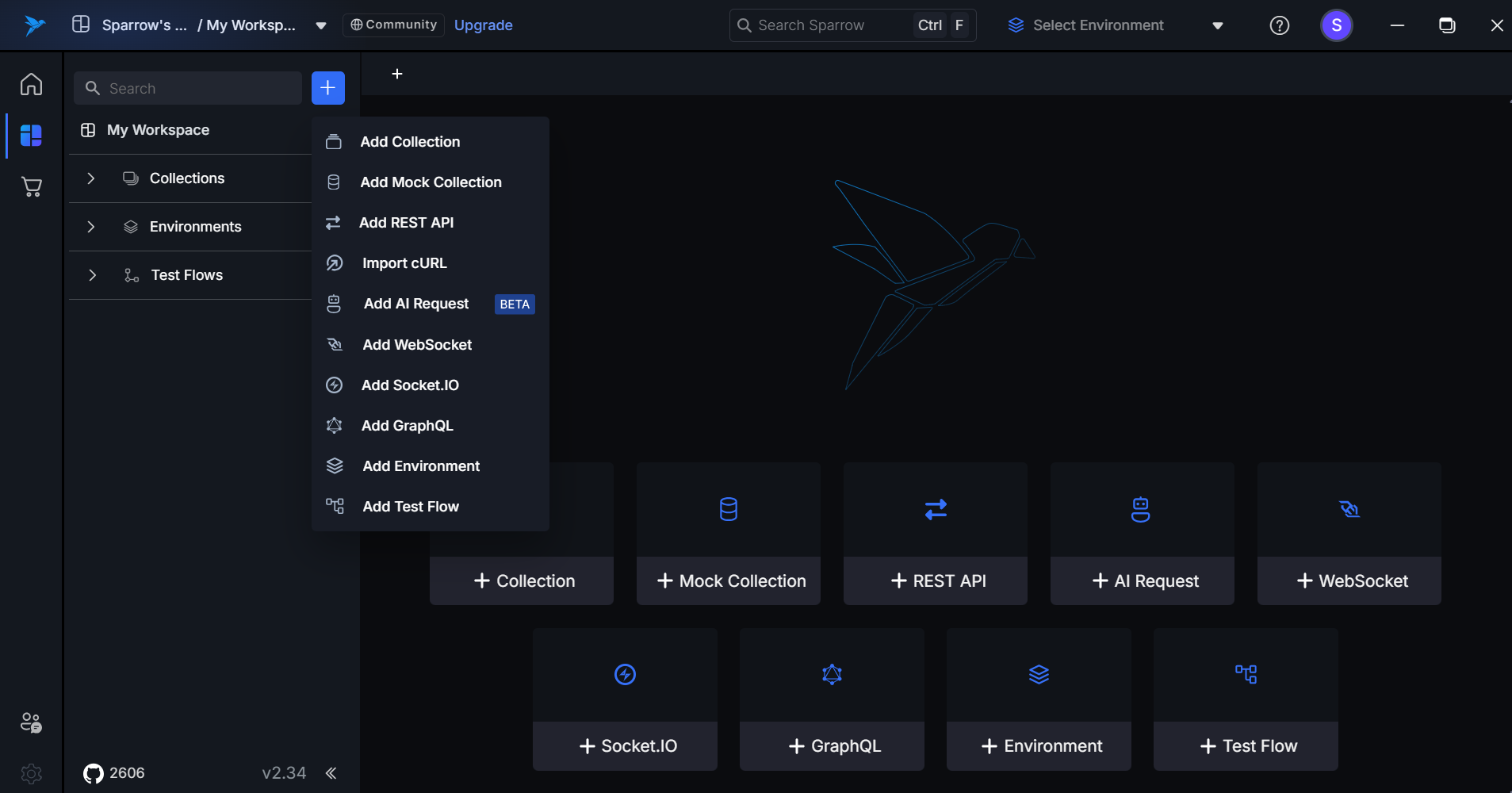
Task: Choose Add Mock Collection from menu
Action: 431,182
